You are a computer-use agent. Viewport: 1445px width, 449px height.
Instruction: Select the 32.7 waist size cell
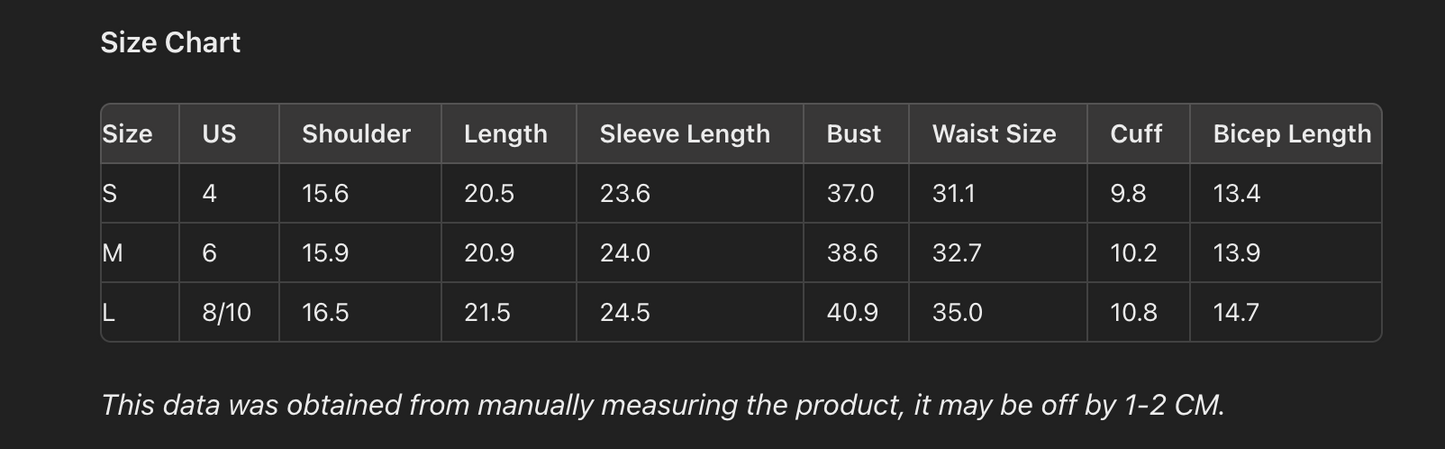click(956, 253)
